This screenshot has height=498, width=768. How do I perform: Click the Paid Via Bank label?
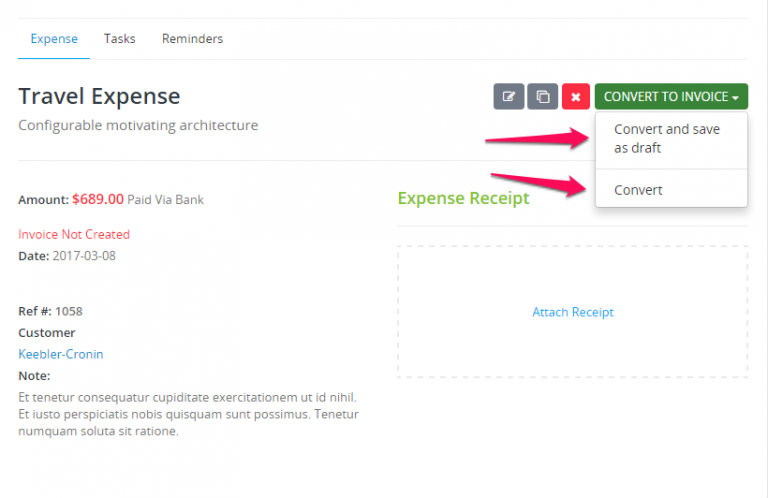166,200
